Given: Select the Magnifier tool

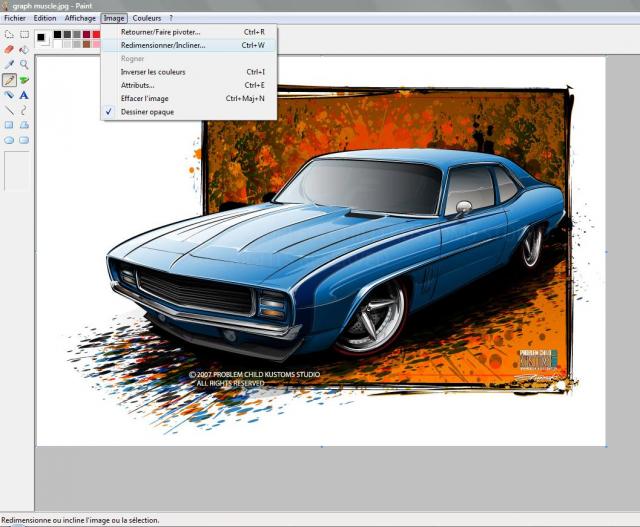Looking at the screenshot, I should [24, 64].
